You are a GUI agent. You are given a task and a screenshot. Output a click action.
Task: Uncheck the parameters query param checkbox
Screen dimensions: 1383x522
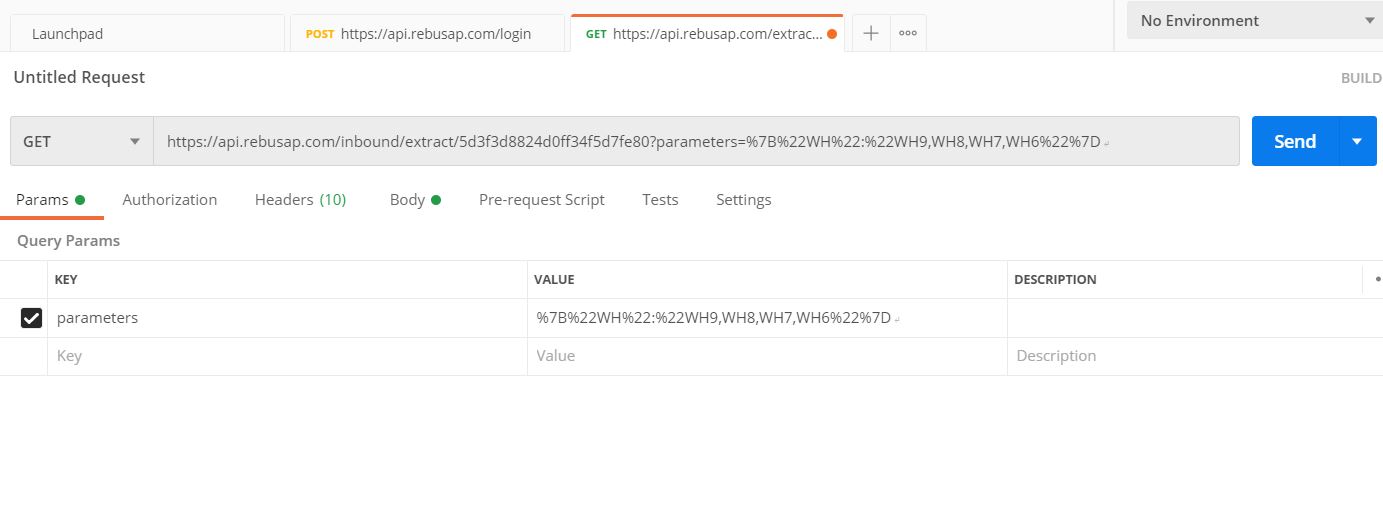31,318
